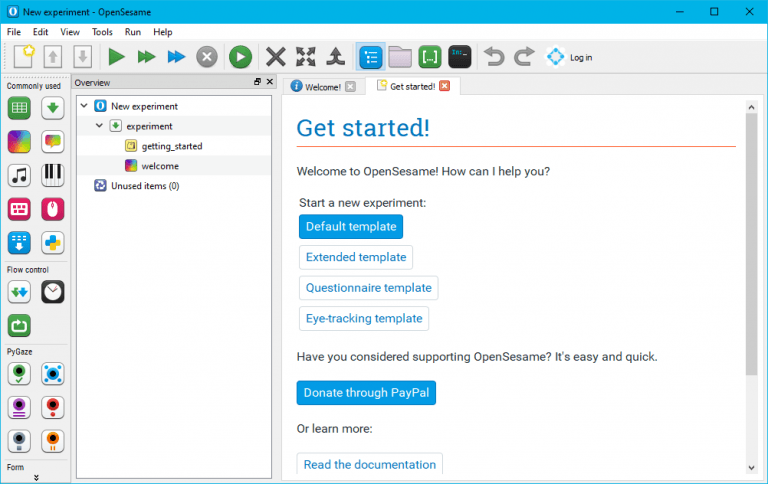Float the Overview panel with undock button
768x484 pixels.
point(257,82)
